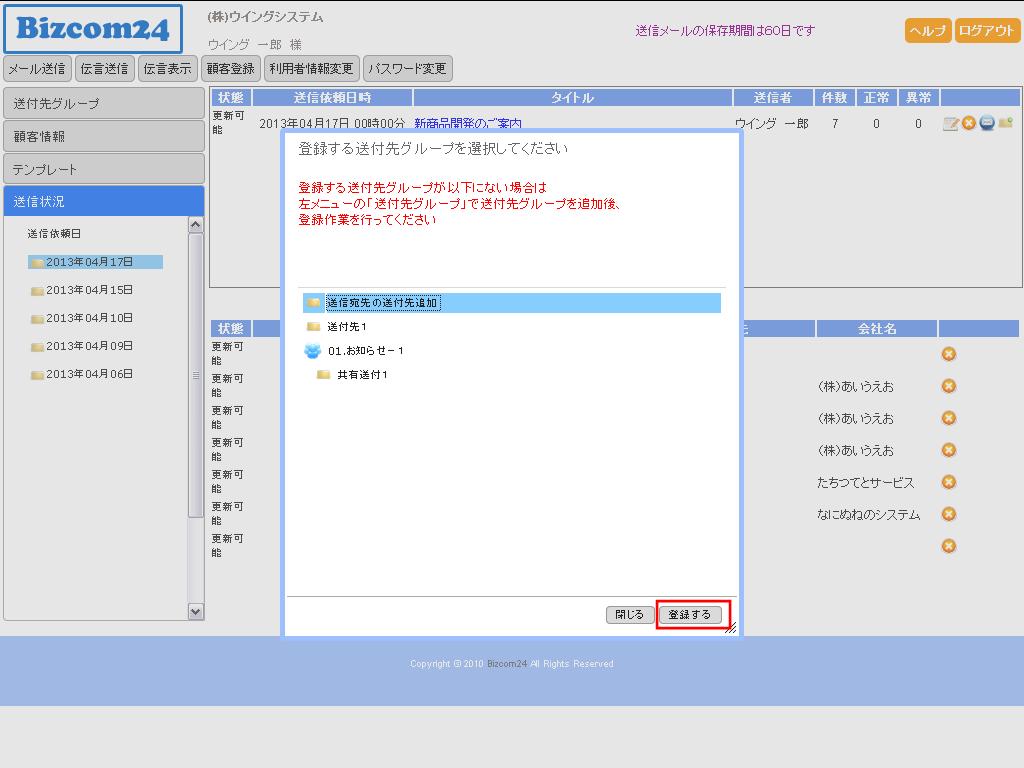Click the add-to-folder icon in the top table row

click(x=1005, y=123)
